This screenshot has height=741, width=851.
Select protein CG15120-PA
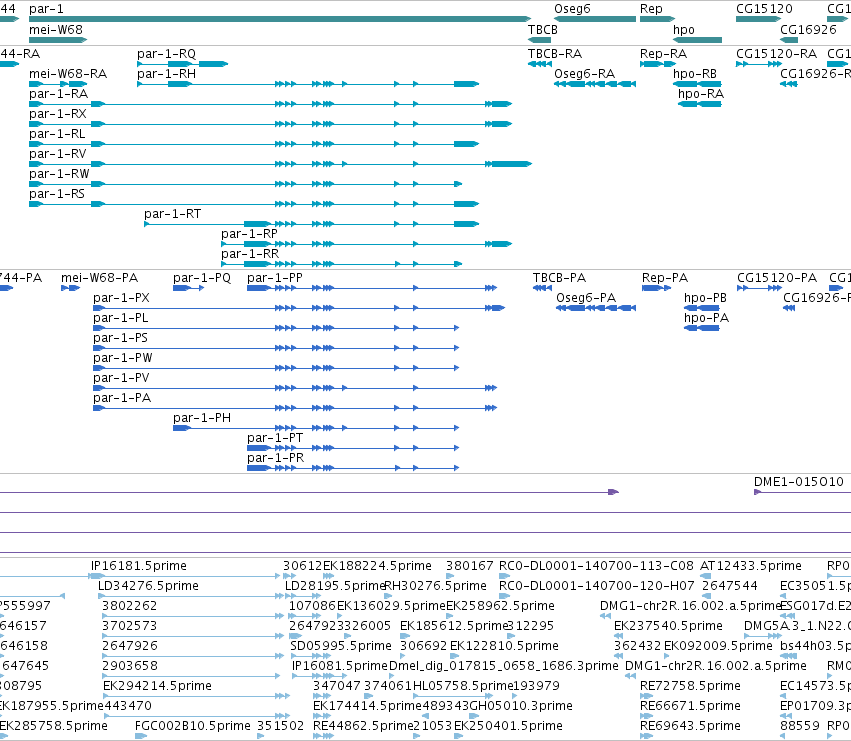click(760, 288)
